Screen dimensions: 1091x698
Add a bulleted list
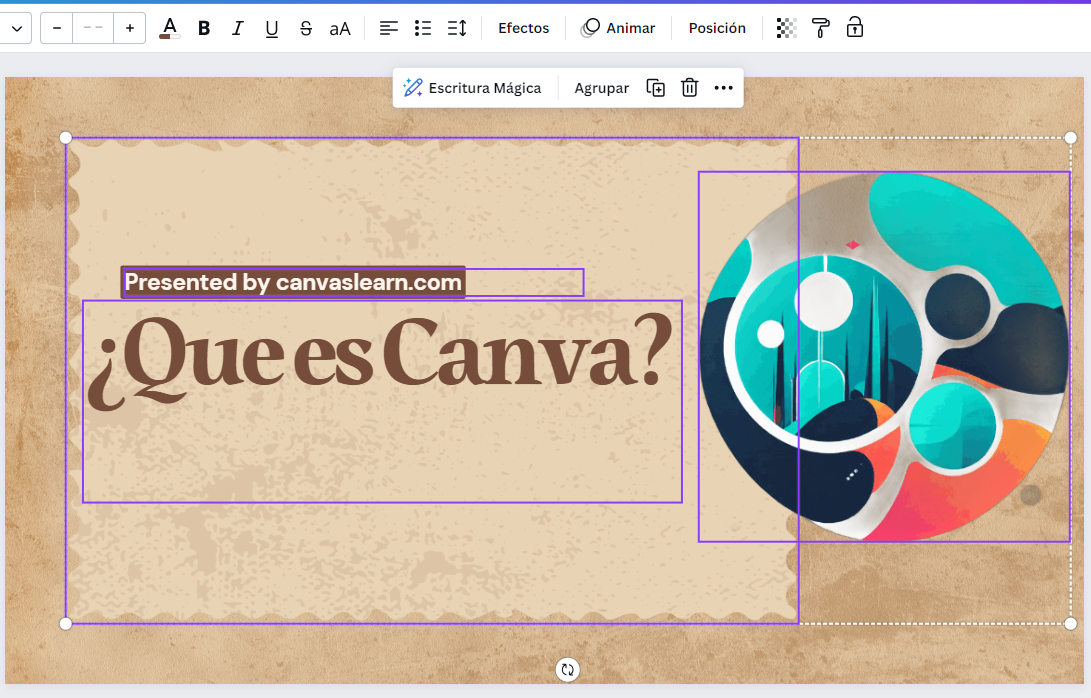(422, 28)
